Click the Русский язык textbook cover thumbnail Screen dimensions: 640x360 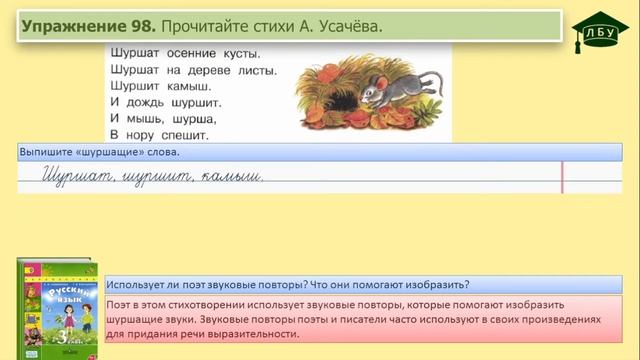tap(58, 309)
